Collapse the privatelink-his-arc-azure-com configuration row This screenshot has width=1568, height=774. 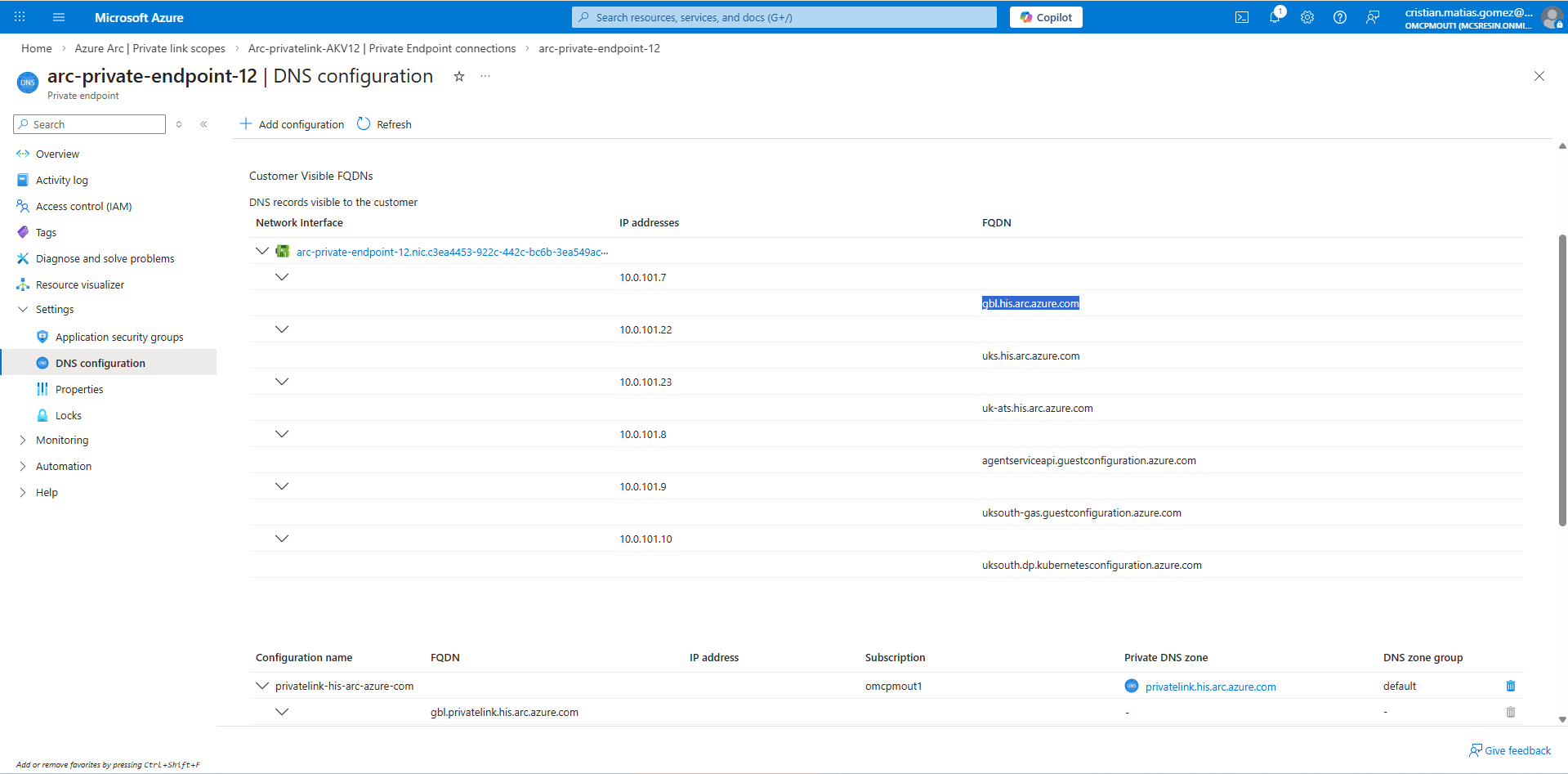point(261,686)
